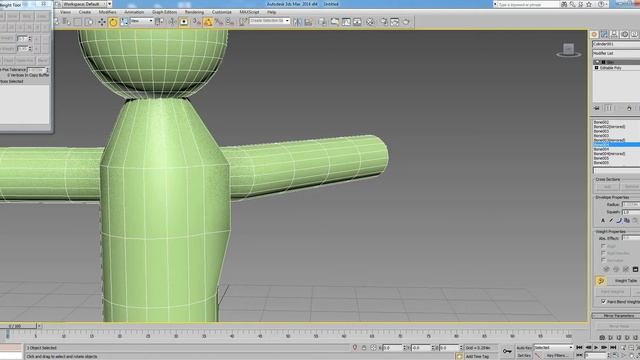Click the Render Production teapot icon
The image size is (640, 360).
tap(406, 22)
